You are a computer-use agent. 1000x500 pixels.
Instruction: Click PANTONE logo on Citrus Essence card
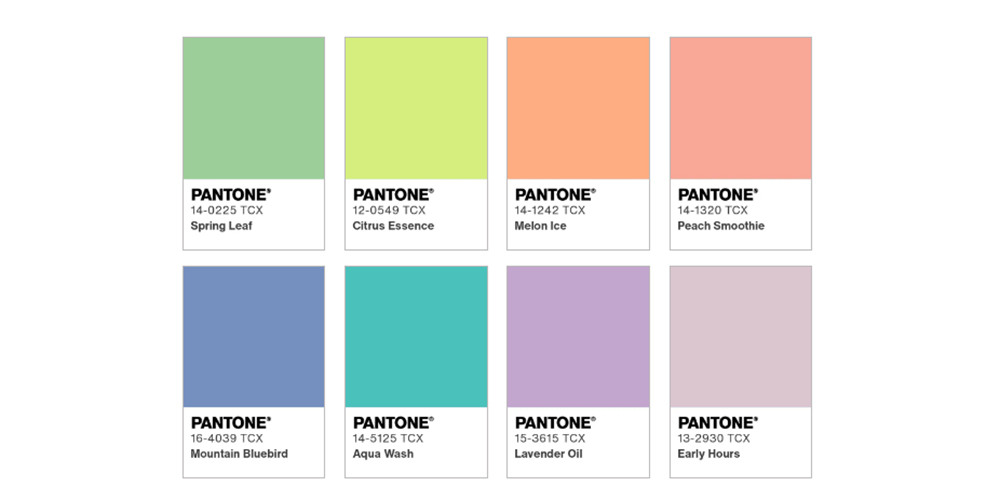pyautogui.click(x=393, y=195)
